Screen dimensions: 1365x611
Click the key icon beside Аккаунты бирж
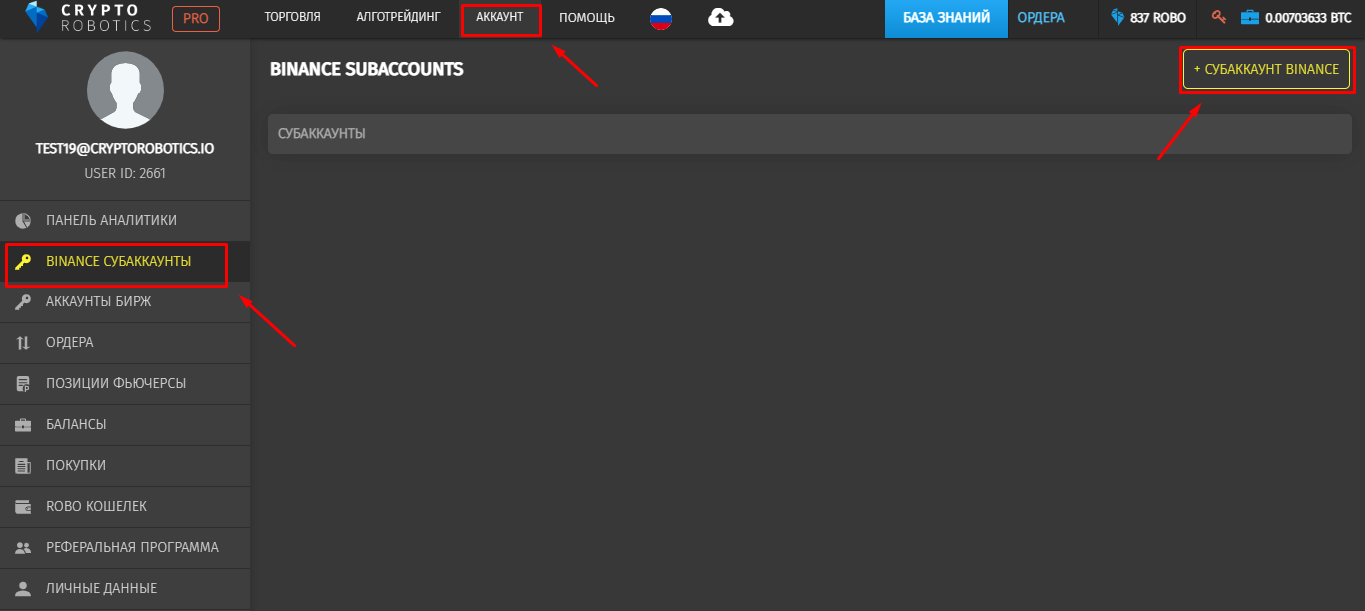tap(23, 302)
